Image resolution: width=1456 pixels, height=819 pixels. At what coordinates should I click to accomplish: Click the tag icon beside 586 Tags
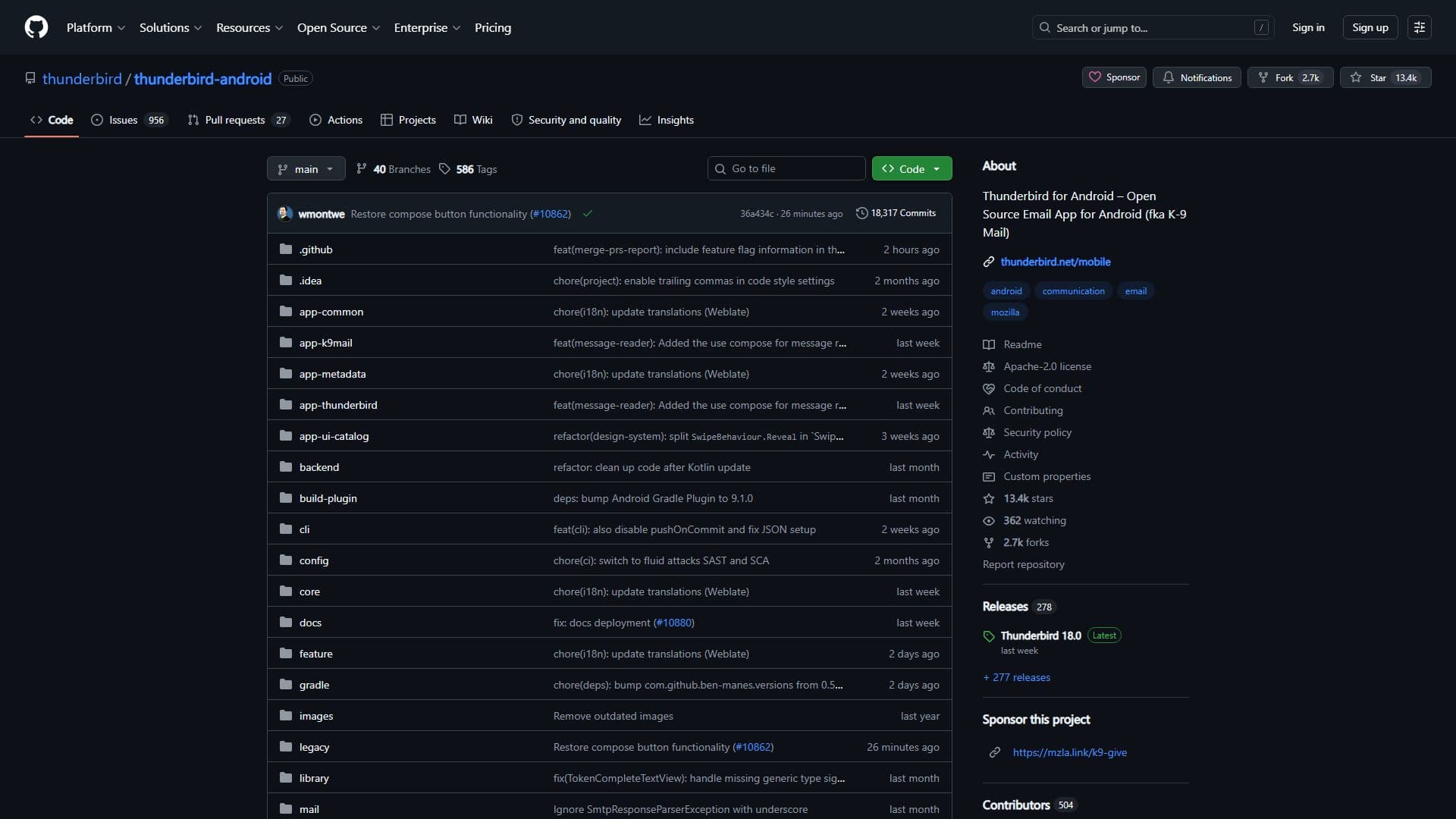click(x=445, y=169)
